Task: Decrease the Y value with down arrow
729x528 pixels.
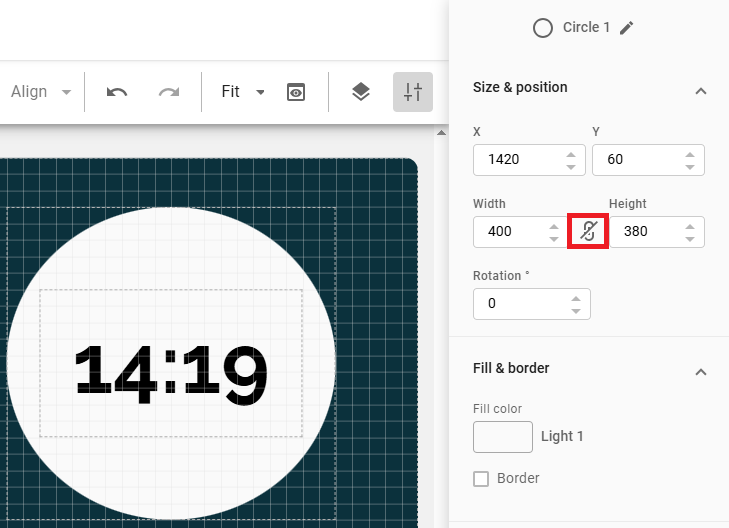Action: 690,166
